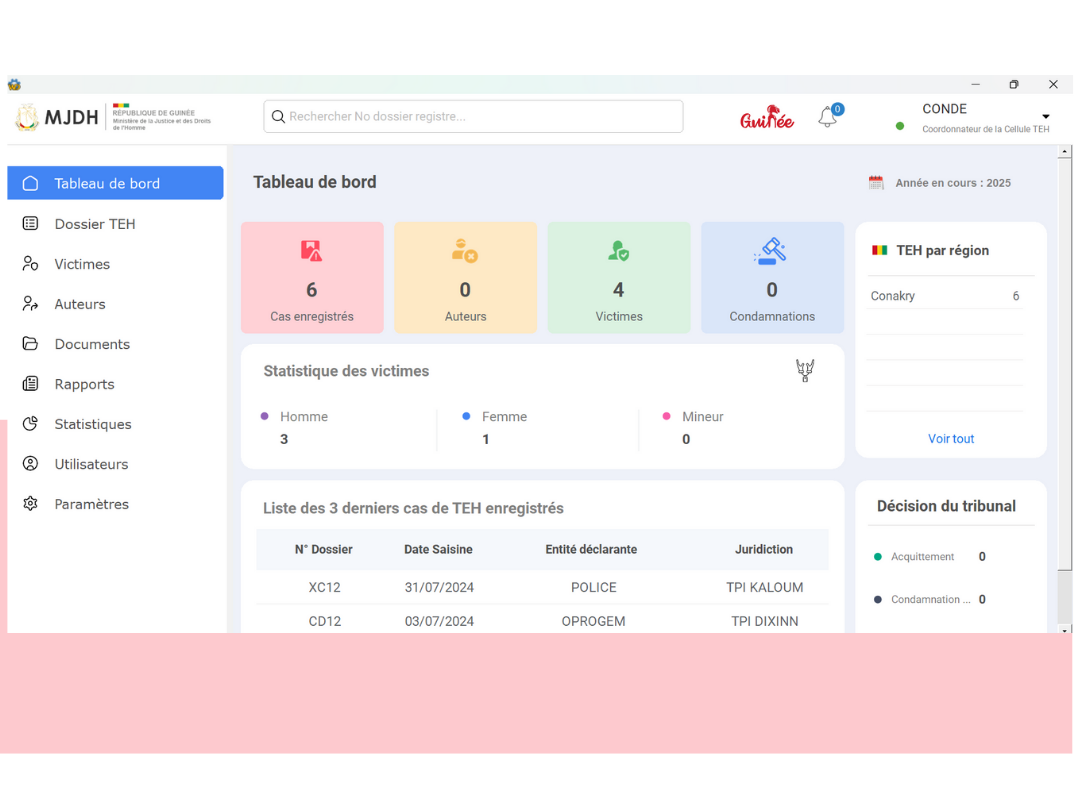
Task: Select Utilisateurs from the sidebar
Action: [x=91, y=464]
